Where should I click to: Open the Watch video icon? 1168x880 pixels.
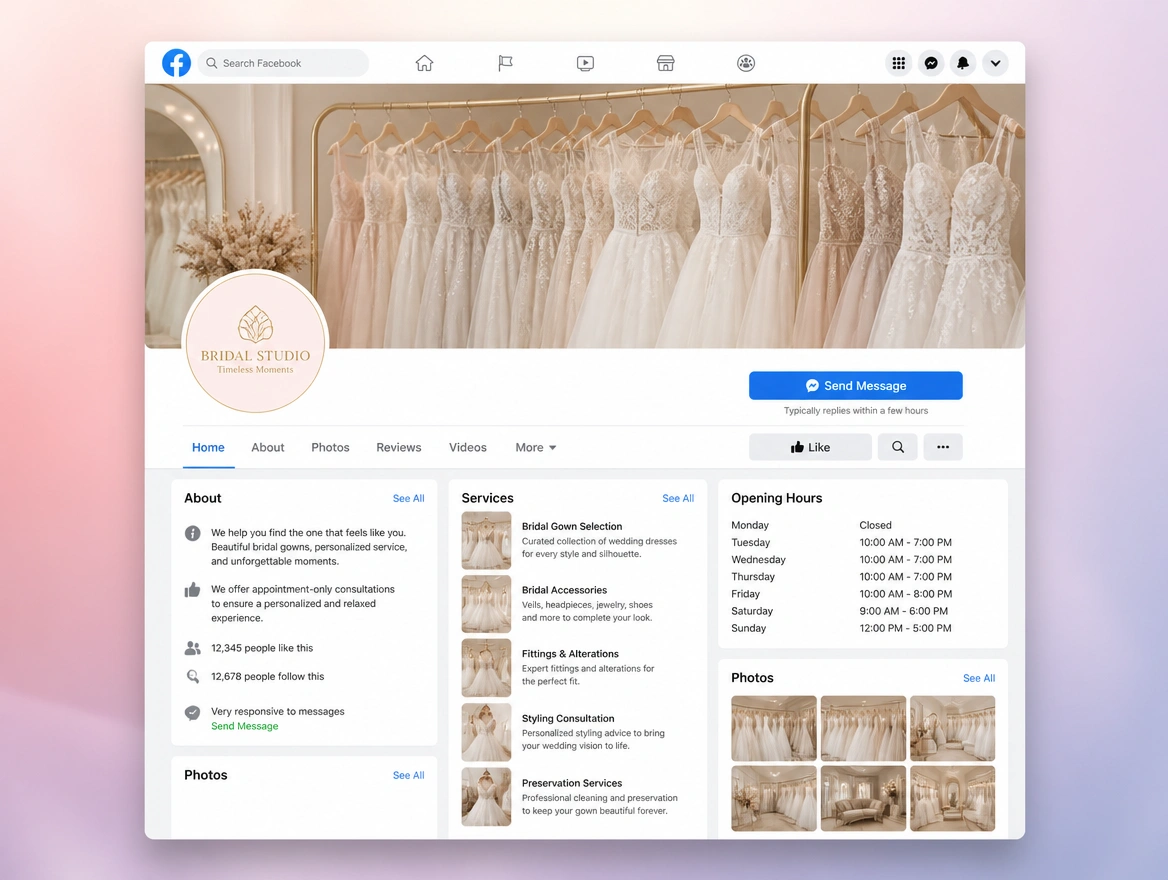tap(585, 63)
